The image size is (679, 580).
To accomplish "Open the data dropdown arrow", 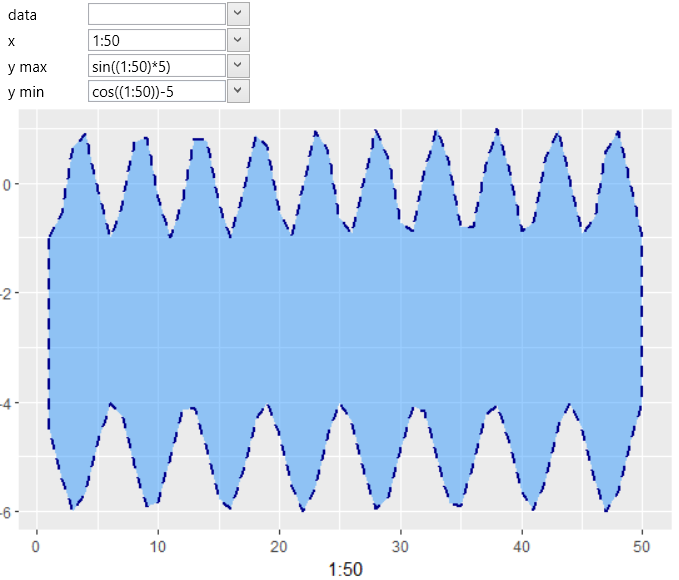I will 238,14.
